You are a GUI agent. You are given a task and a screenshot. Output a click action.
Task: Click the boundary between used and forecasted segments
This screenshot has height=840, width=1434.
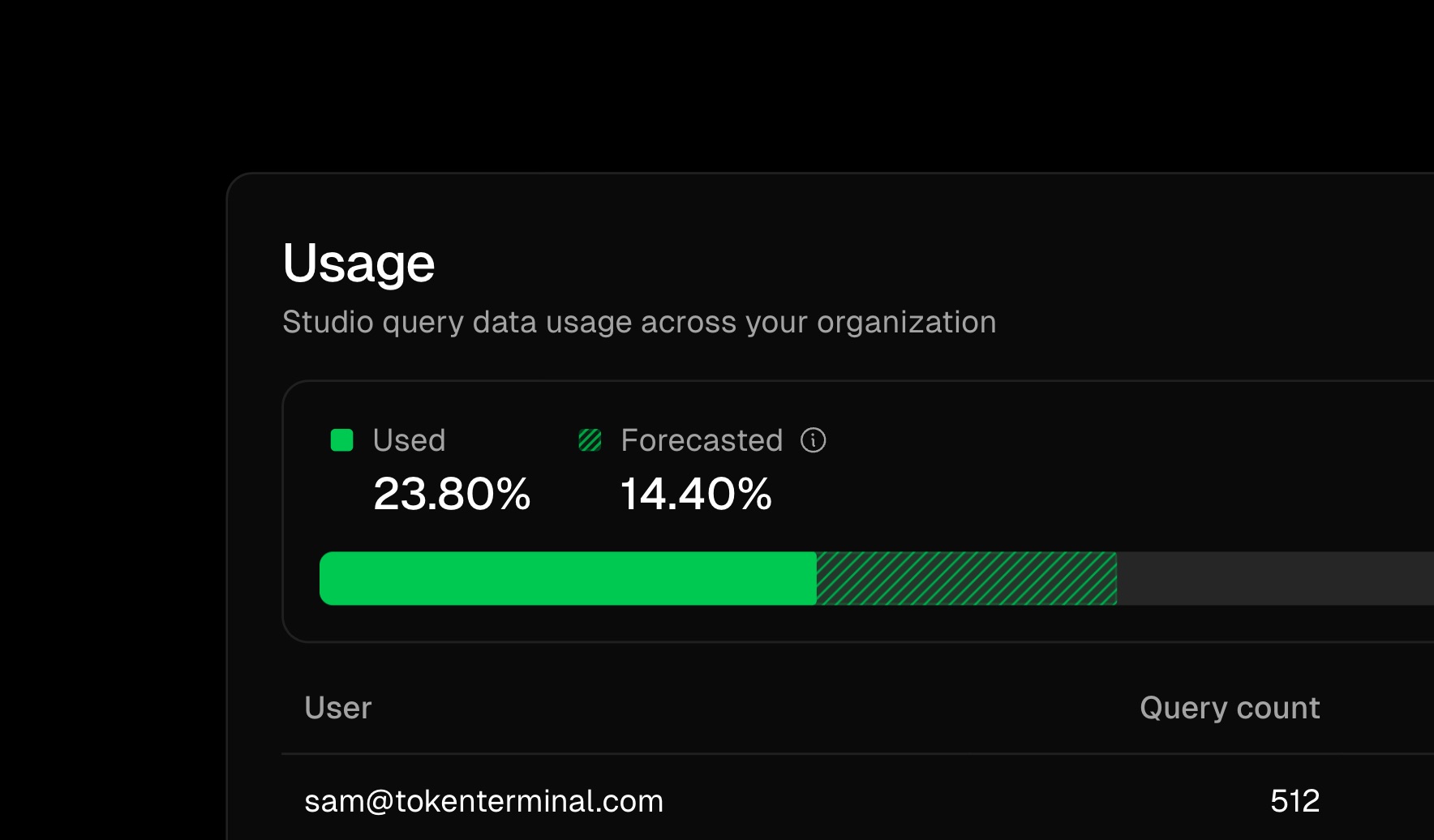(x=816, y=578)
